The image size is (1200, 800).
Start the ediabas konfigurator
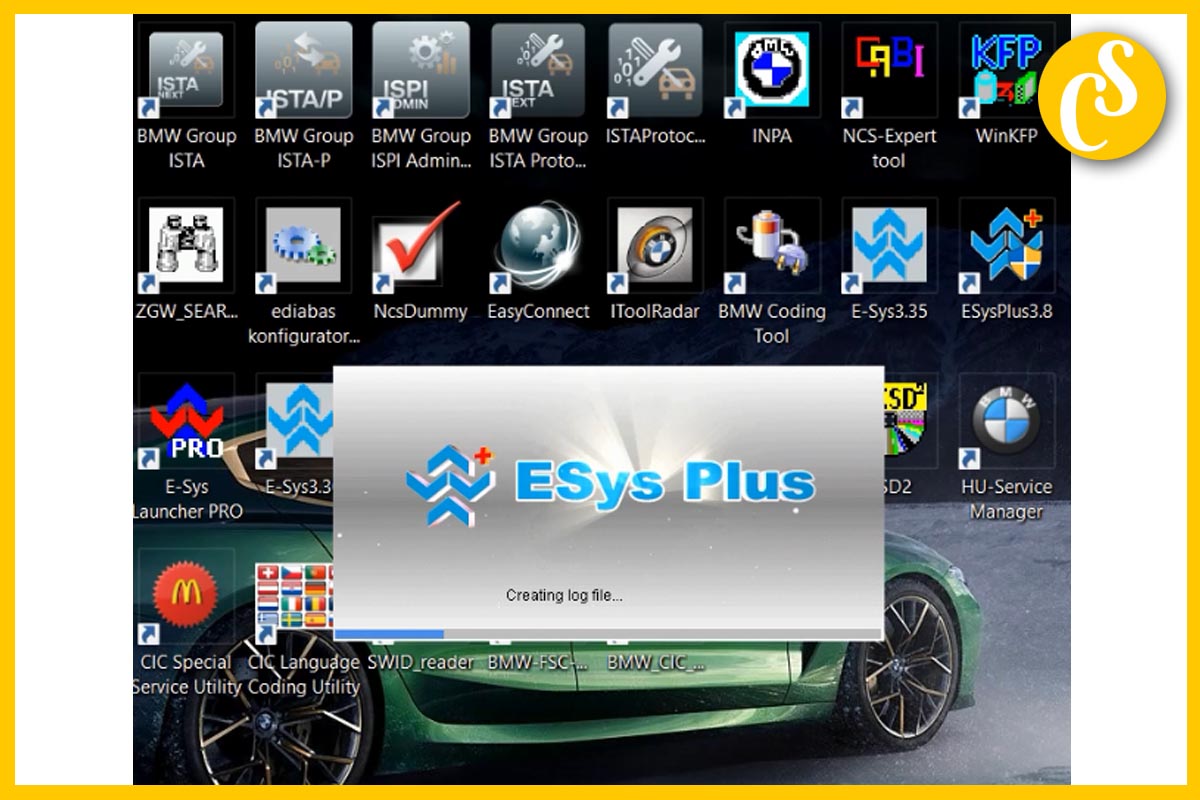point(303,245)
